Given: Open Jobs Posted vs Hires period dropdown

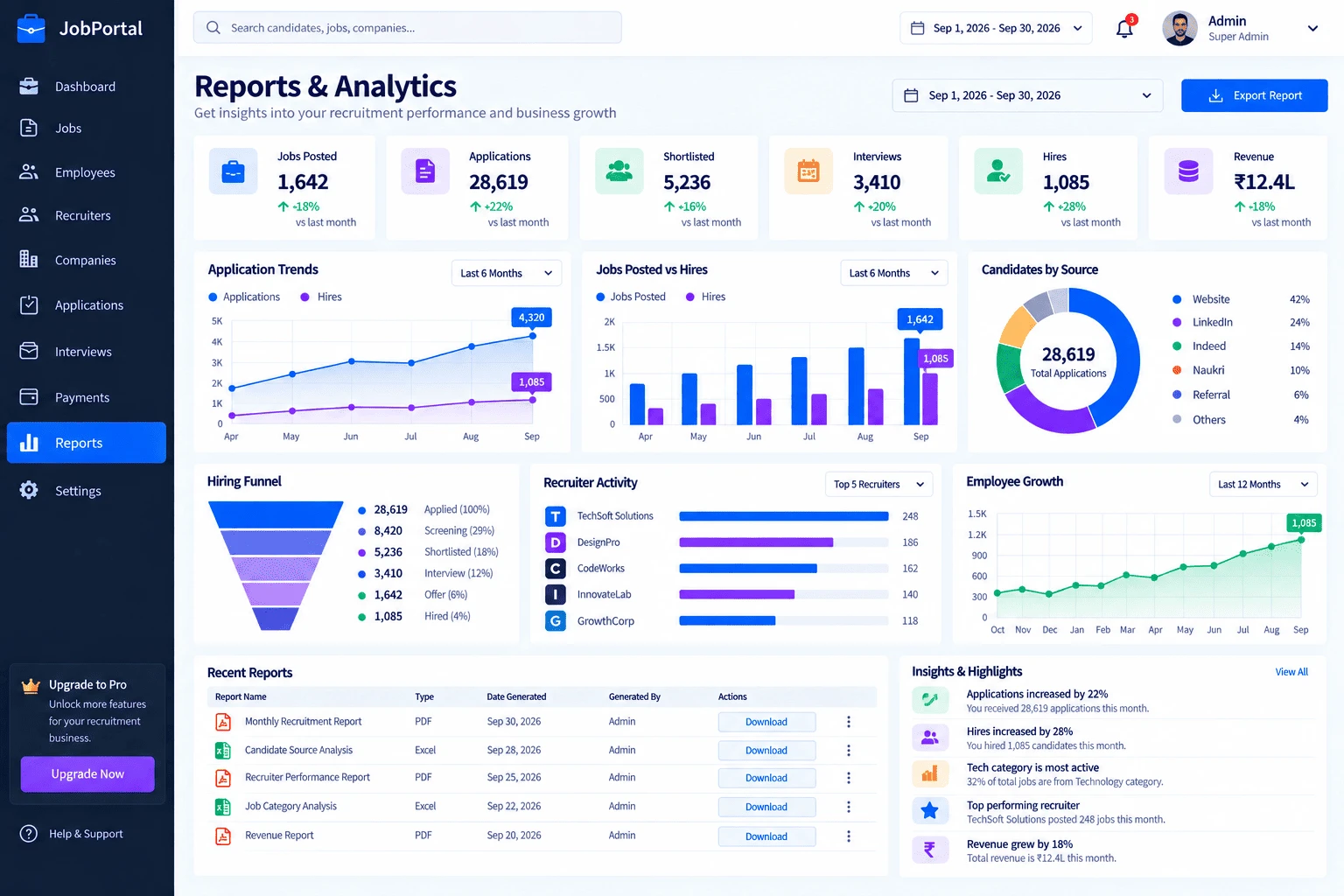Looking at the screenshot, I should pyautogui.click(x=893, y=273).
